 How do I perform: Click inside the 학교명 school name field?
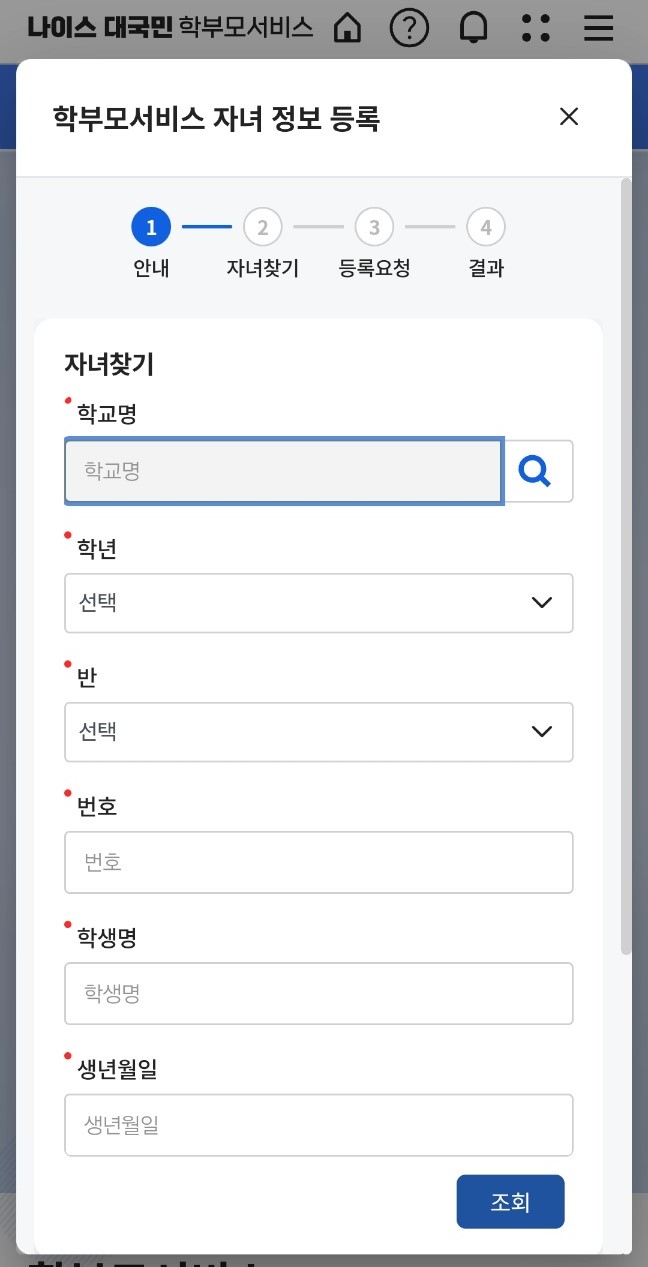[x=283, y=471]
